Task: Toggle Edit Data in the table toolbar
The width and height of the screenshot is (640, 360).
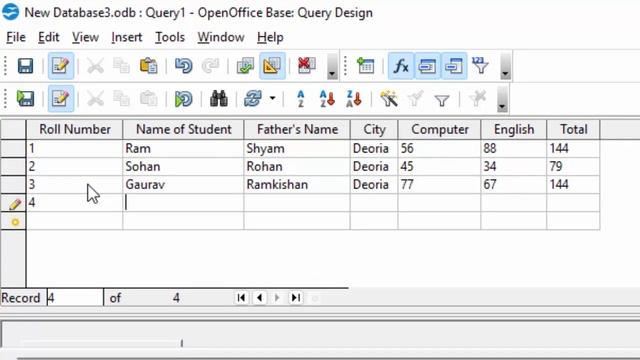Action: (x=60, y=99)
